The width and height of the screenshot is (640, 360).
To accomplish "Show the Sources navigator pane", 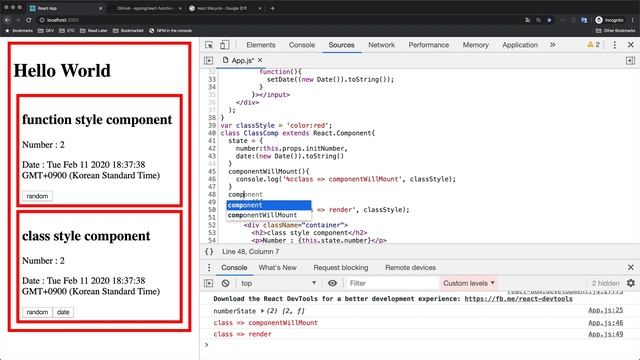I will point(209,60).
